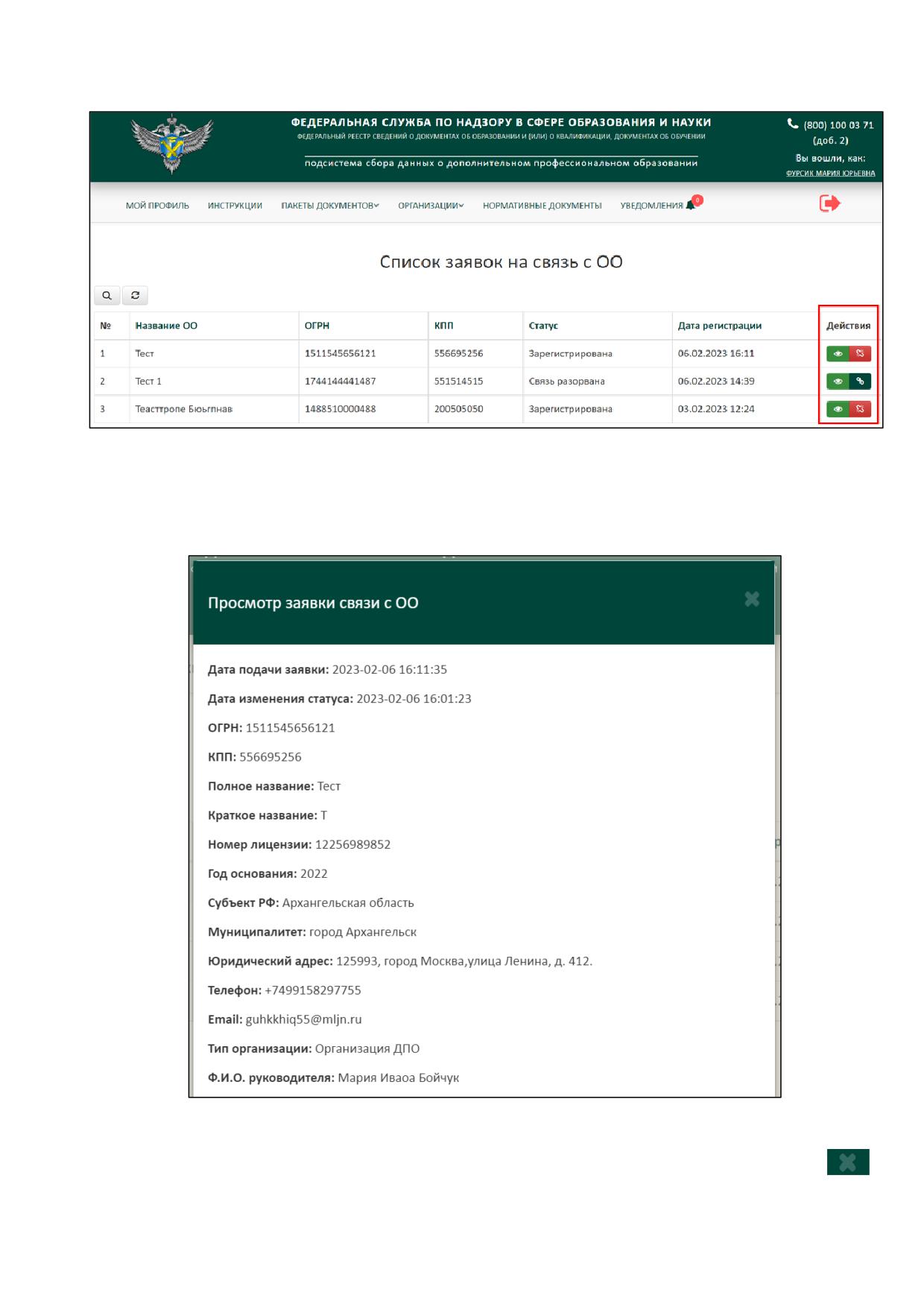Image resolution: width=924 pixels, height=1307 pixels.
Task: View the request in row Тест (eye icon)
Action: [838, 354]
